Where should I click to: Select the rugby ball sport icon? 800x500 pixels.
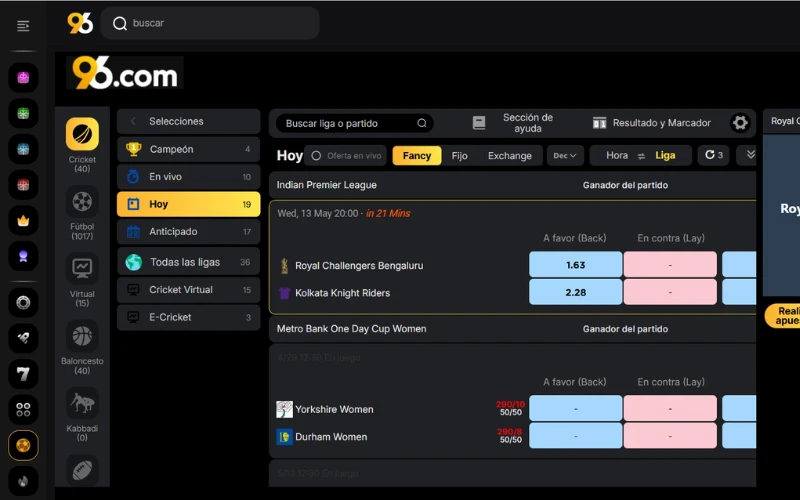point(82,470)
